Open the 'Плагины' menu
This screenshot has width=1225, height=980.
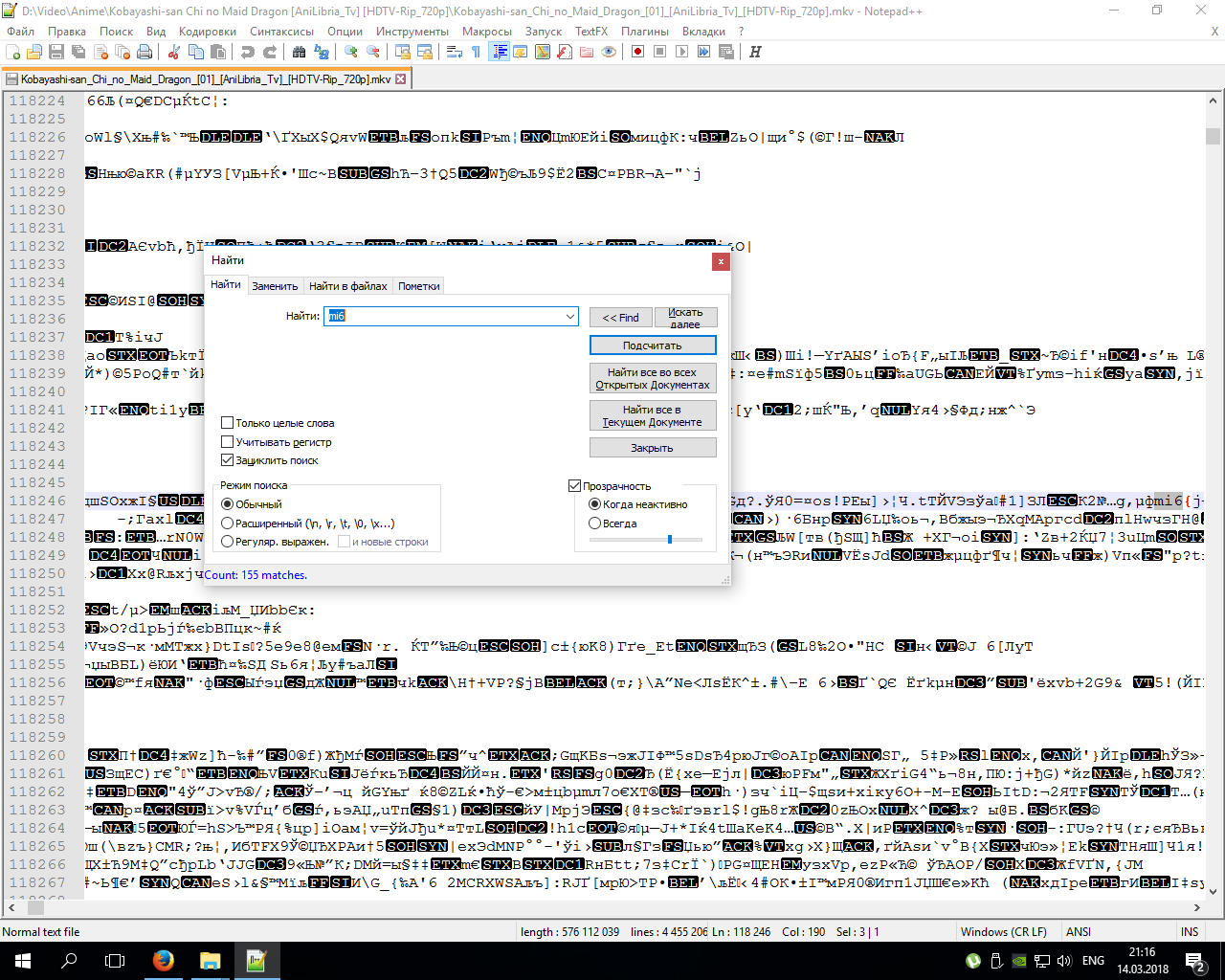tap(644, 32)
